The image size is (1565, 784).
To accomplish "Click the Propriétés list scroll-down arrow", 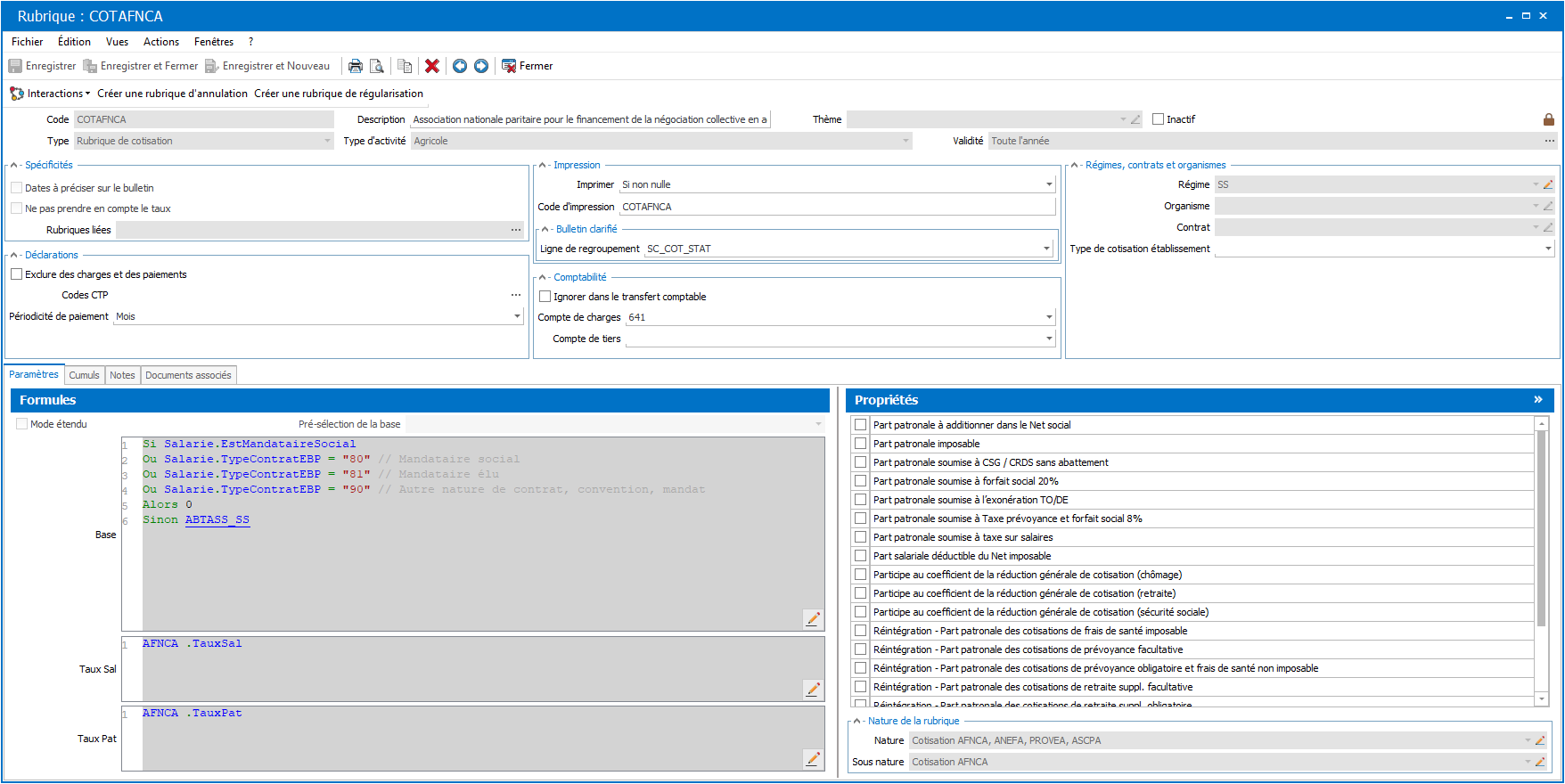I will (x=1542, y=699).
